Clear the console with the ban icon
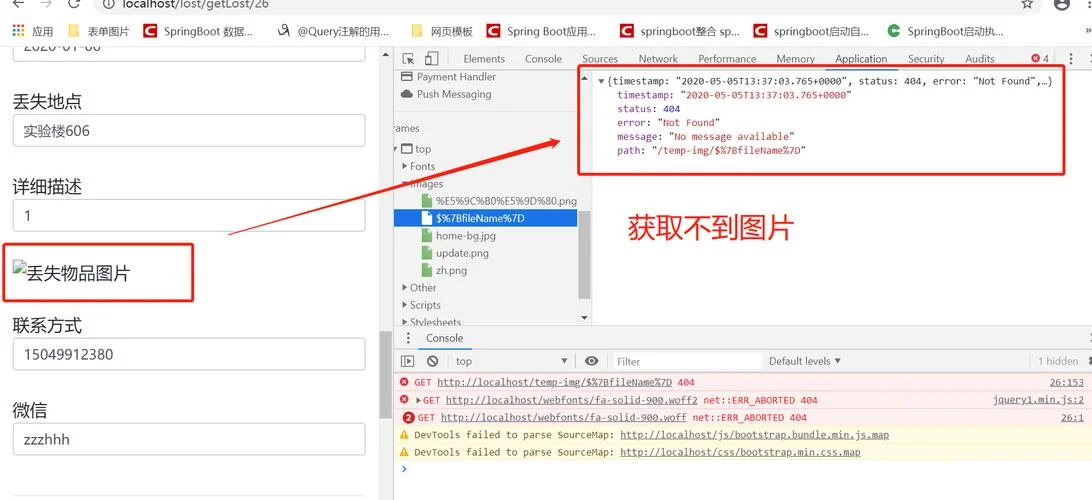 [432, 361]
